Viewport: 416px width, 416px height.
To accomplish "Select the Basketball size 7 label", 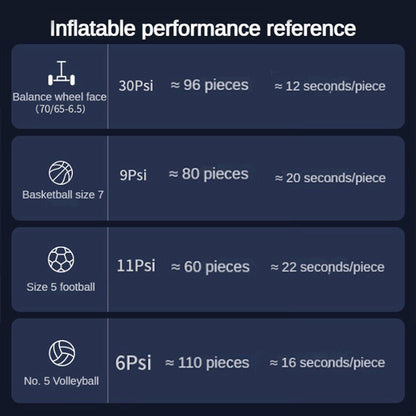I will [63, 195].
